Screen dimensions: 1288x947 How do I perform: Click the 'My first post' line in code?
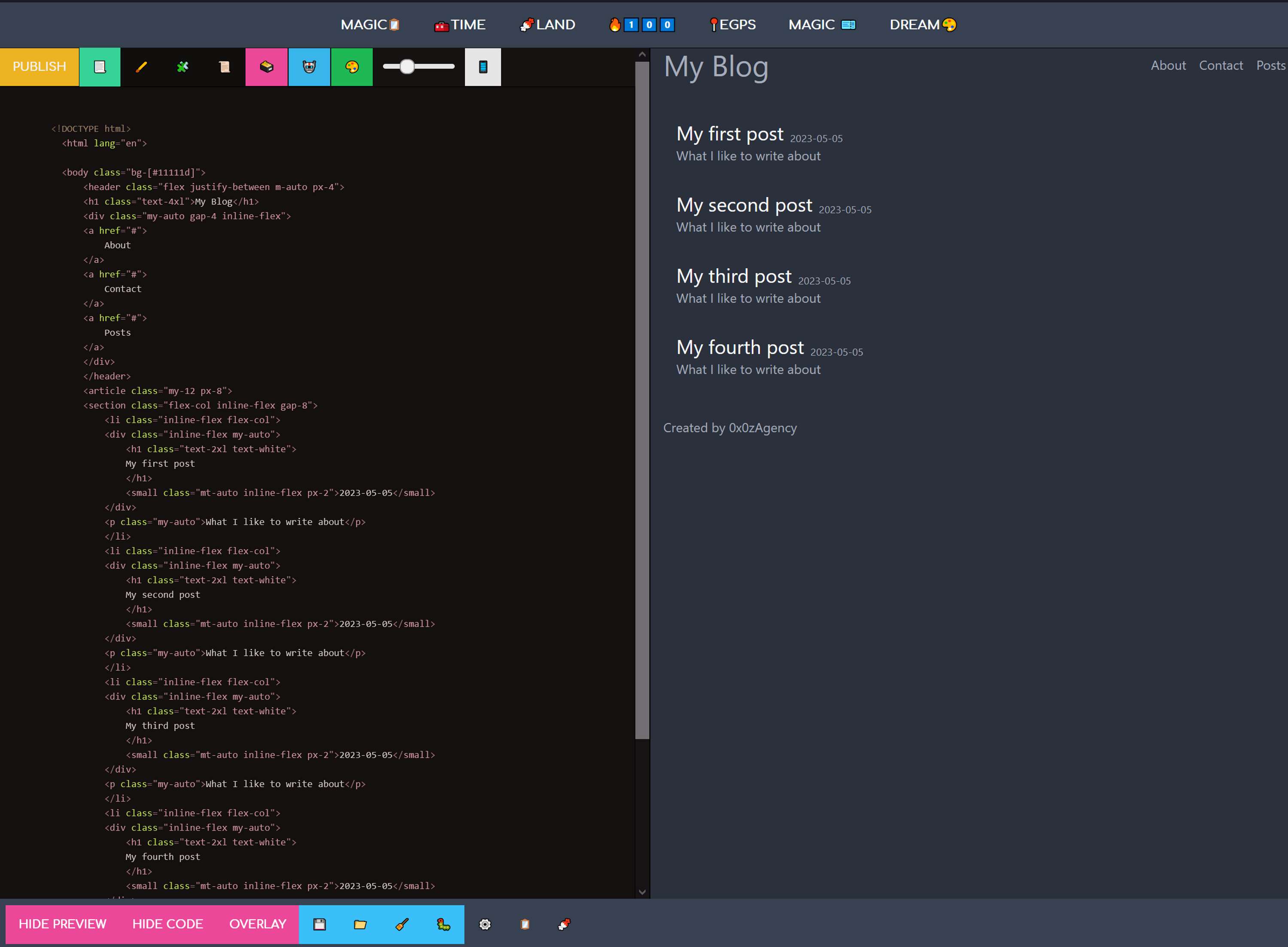(x=160, y=463)
